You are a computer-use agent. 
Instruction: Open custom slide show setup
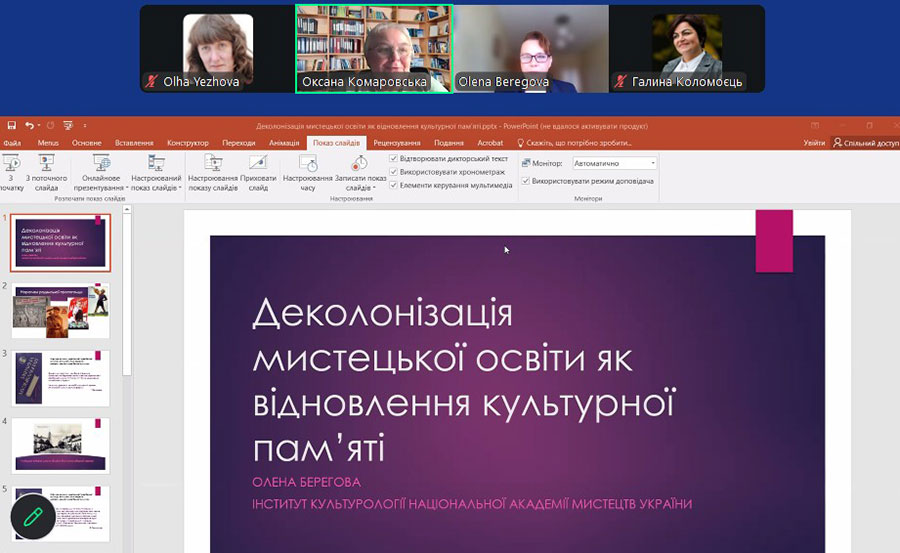click(156, 170)
